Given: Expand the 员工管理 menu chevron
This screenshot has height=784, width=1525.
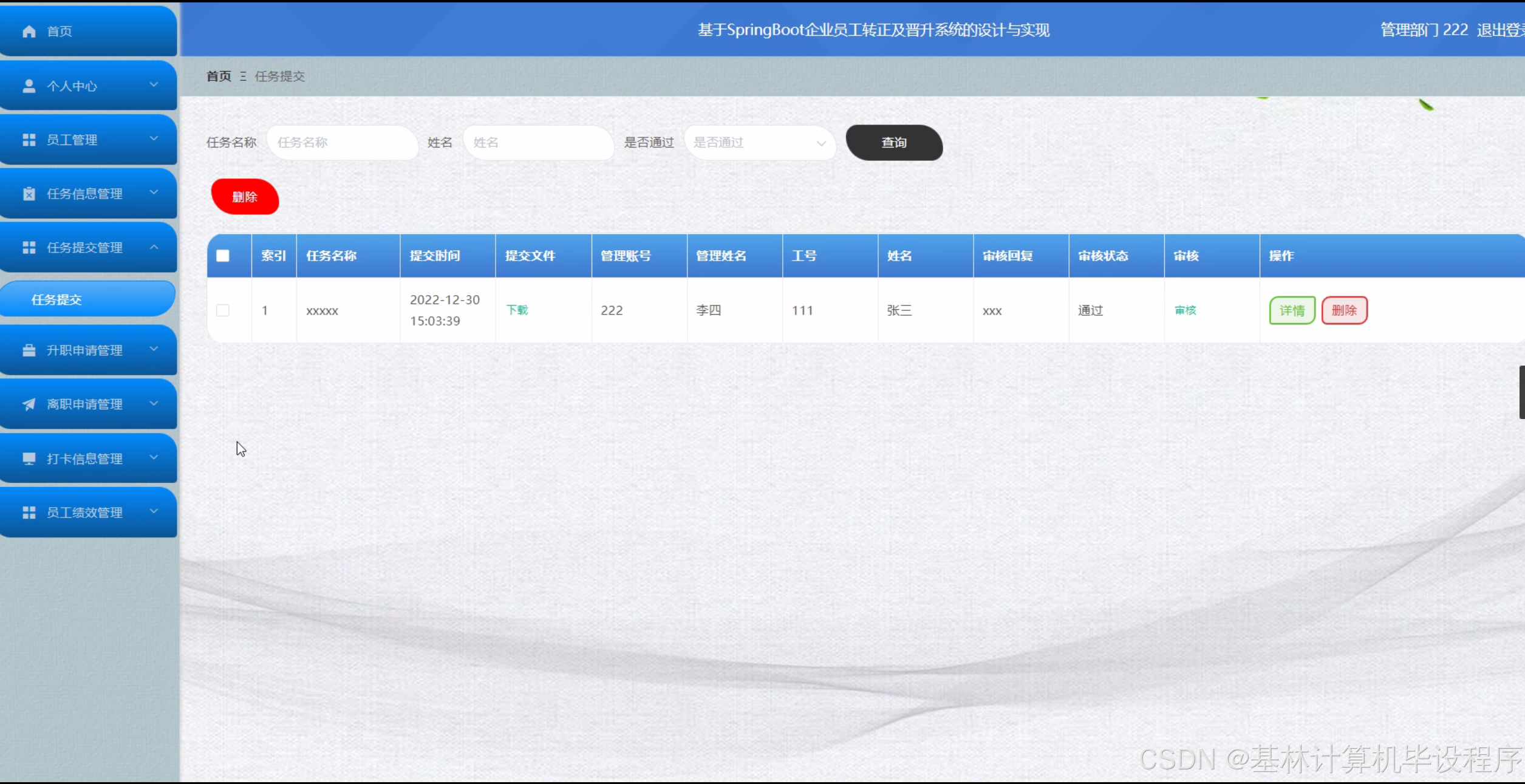Looking at the screenshot, I should [x=154, y=139].
